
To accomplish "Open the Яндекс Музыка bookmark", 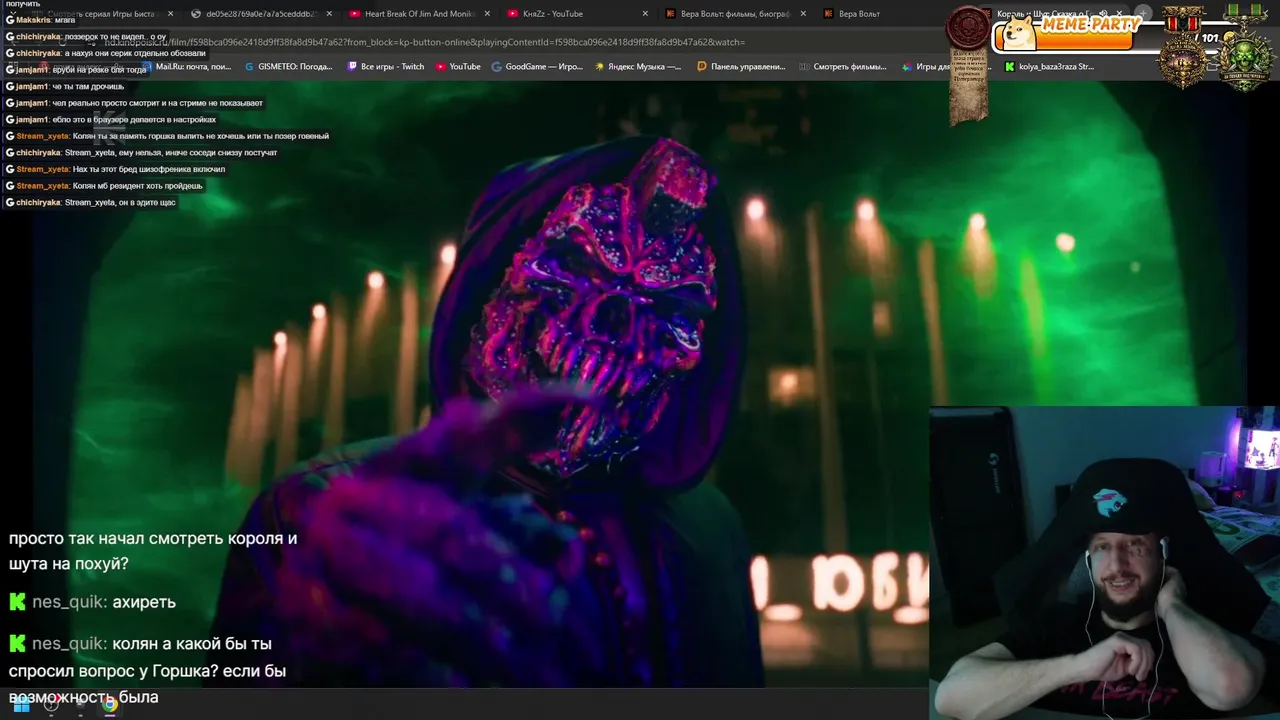I will click(637, 67).
